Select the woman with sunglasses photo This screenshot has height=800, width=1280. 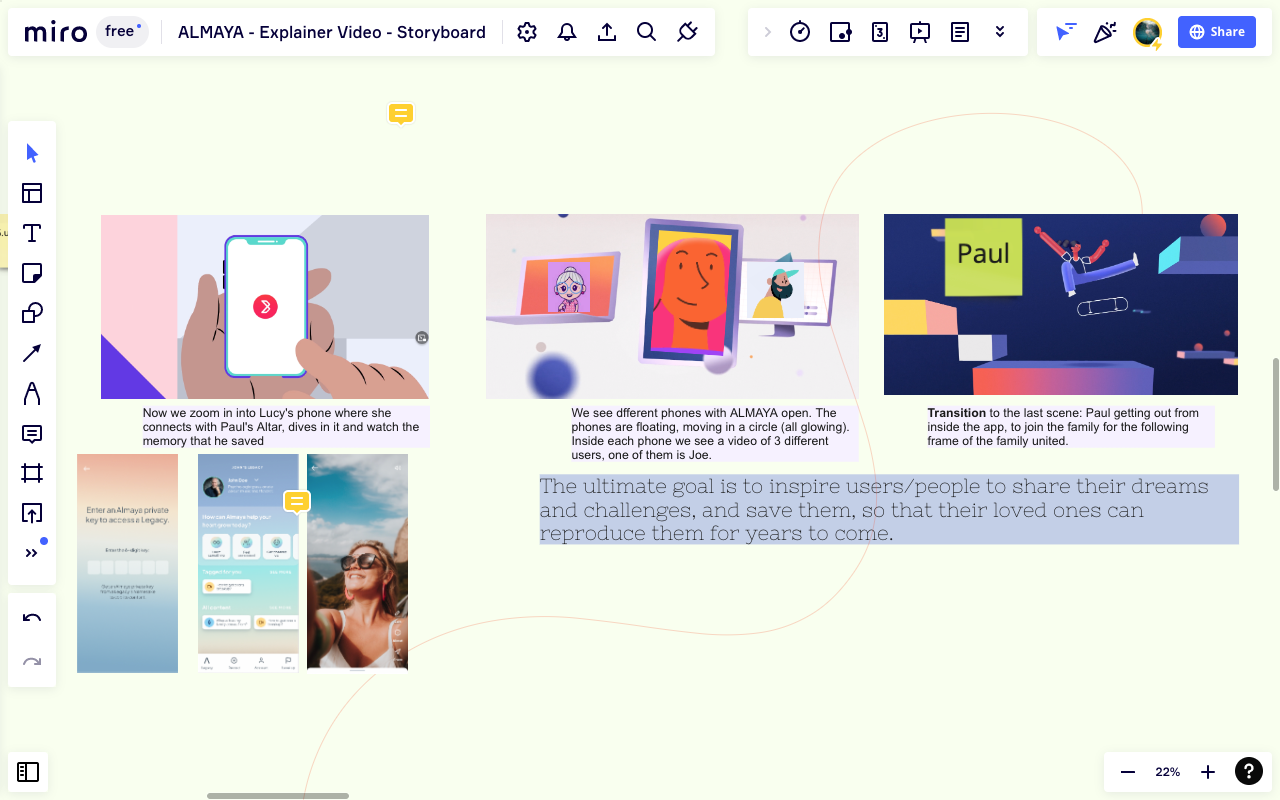[357, 562]
